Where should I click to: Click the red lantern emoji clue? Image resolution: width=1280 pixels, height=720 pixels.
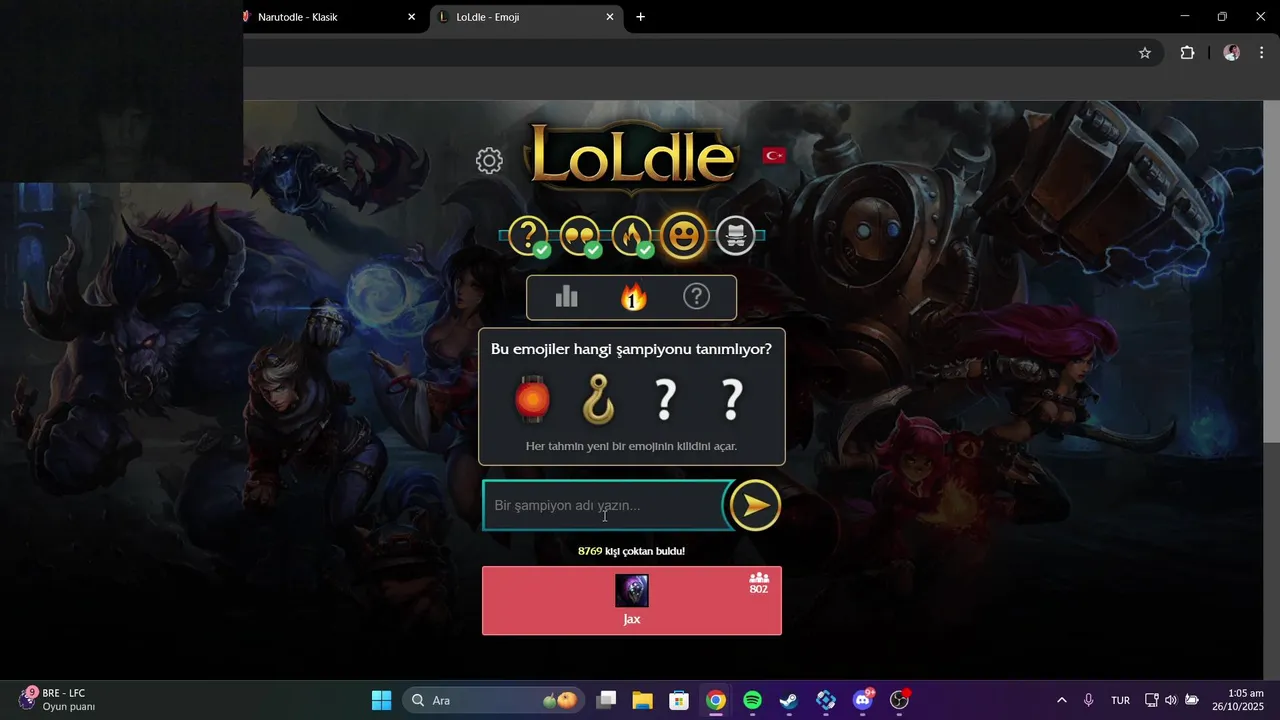point(532,399)
